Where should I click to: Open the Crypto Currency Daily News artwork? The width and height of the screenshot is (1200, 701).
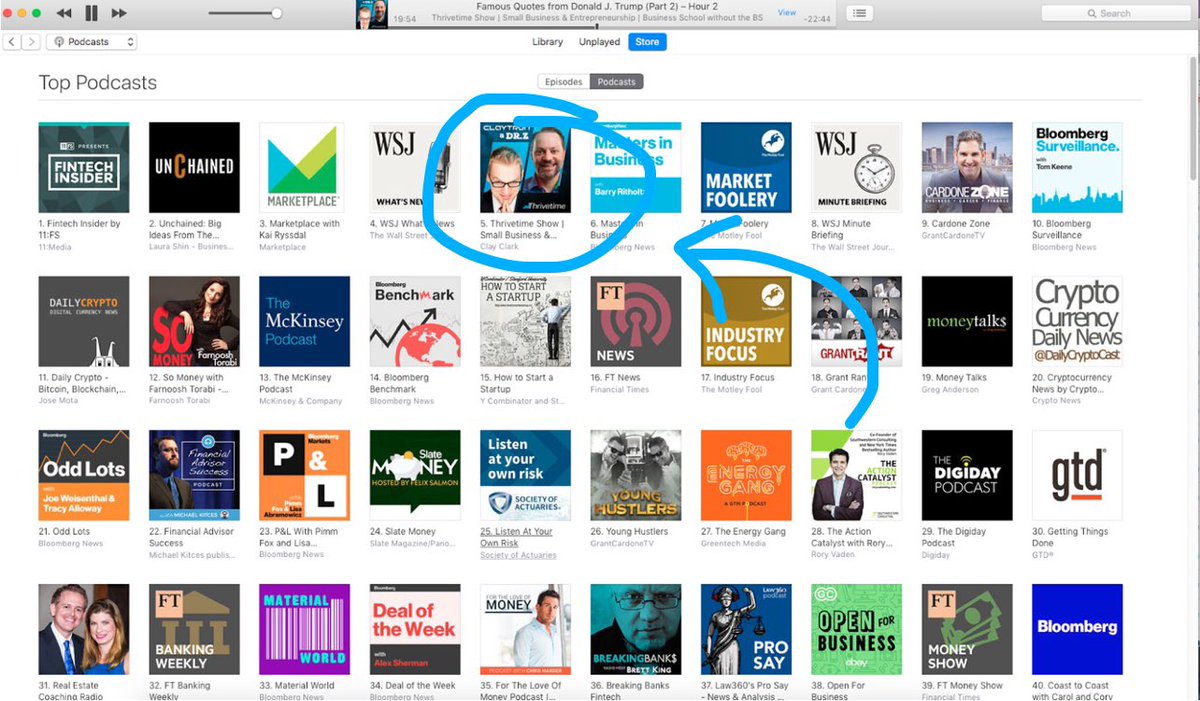pos(1077,322)
